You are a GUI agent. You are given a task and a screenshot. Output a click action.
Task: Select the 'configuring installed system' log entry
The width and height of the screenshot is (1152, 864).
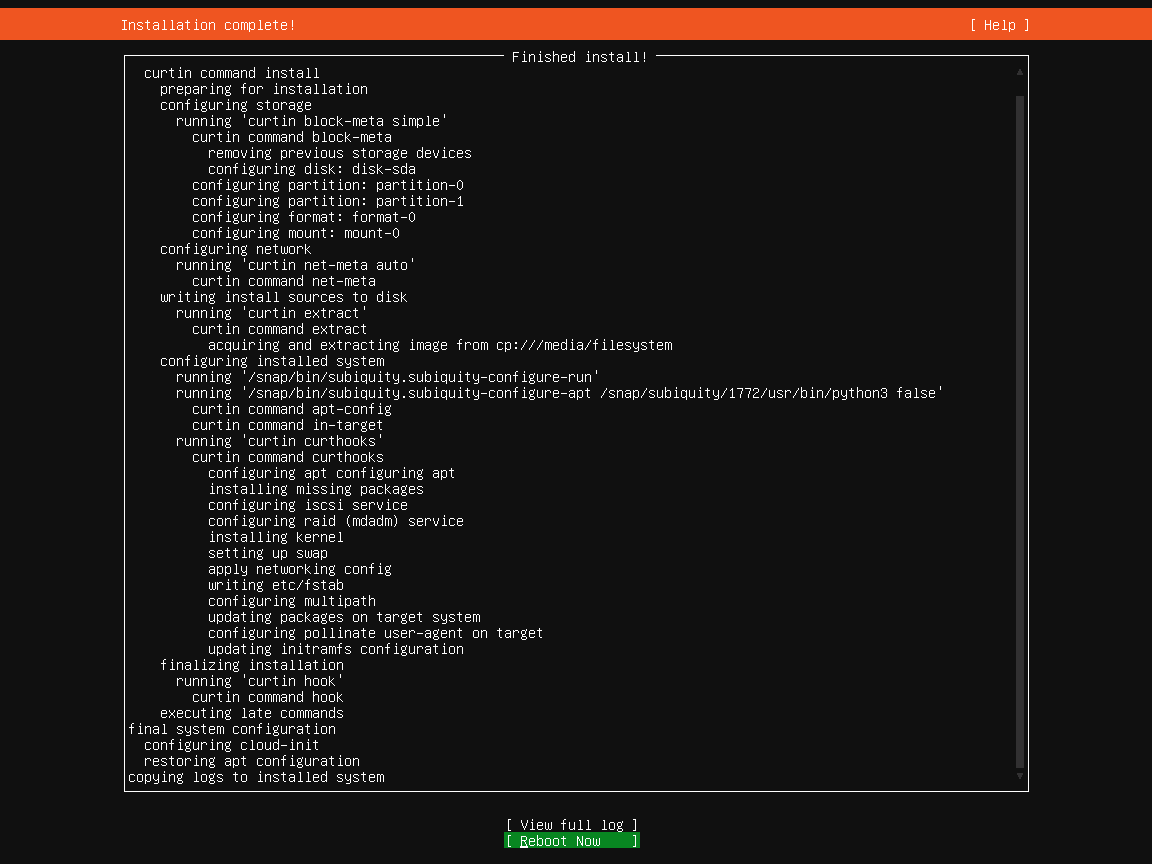[x=272, y=361]
